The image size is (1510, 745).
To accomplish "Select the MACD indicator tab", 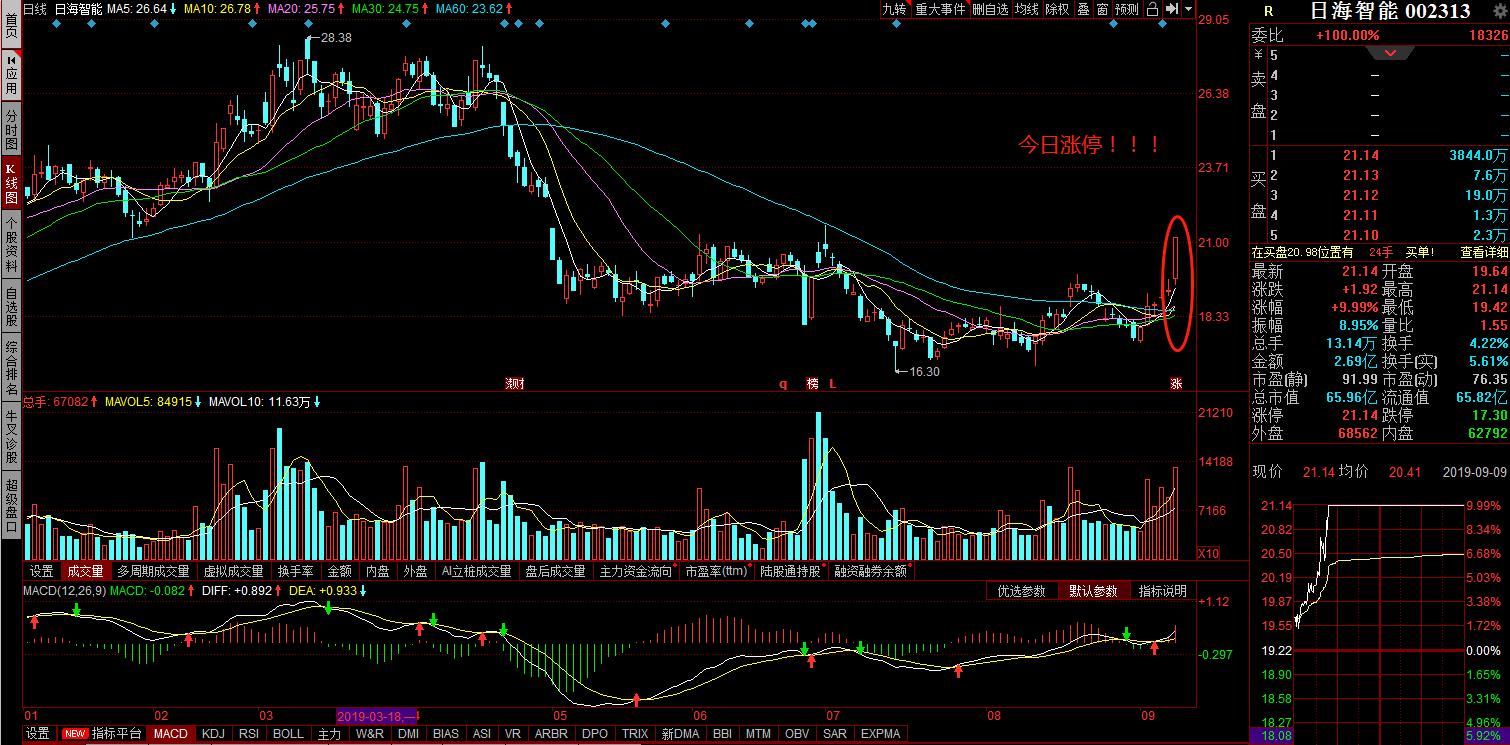I will (170, 734).
